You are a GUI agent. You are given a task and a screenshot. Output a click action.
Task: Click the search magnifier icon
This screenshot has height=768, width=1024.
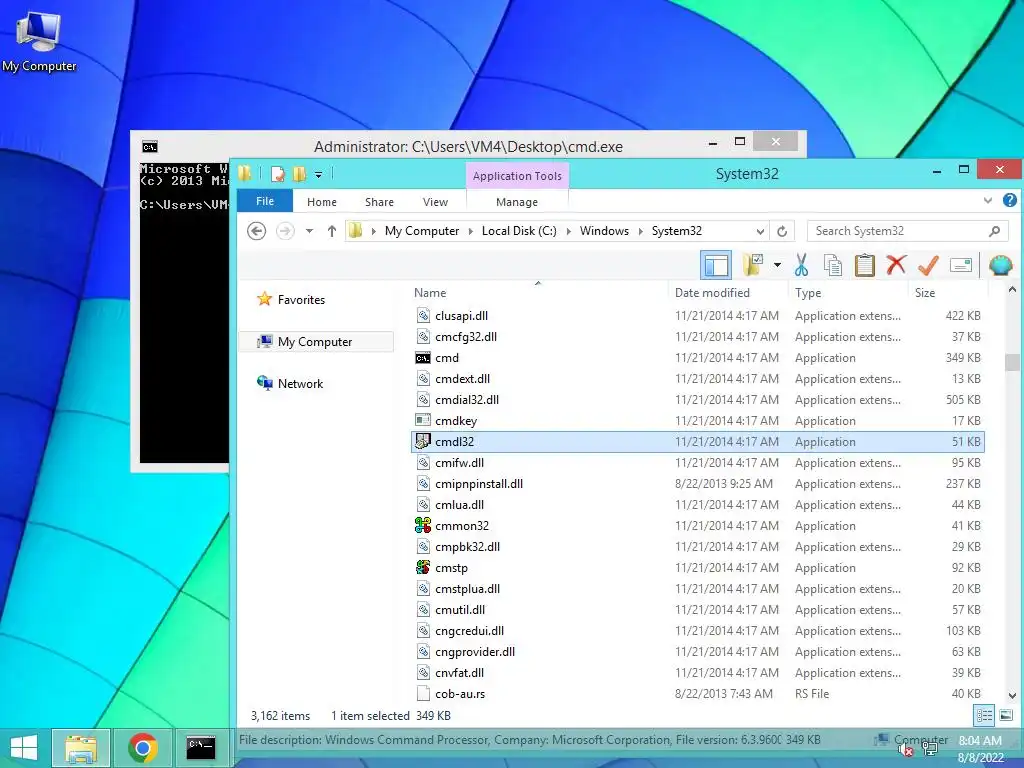tap(995, 231)
